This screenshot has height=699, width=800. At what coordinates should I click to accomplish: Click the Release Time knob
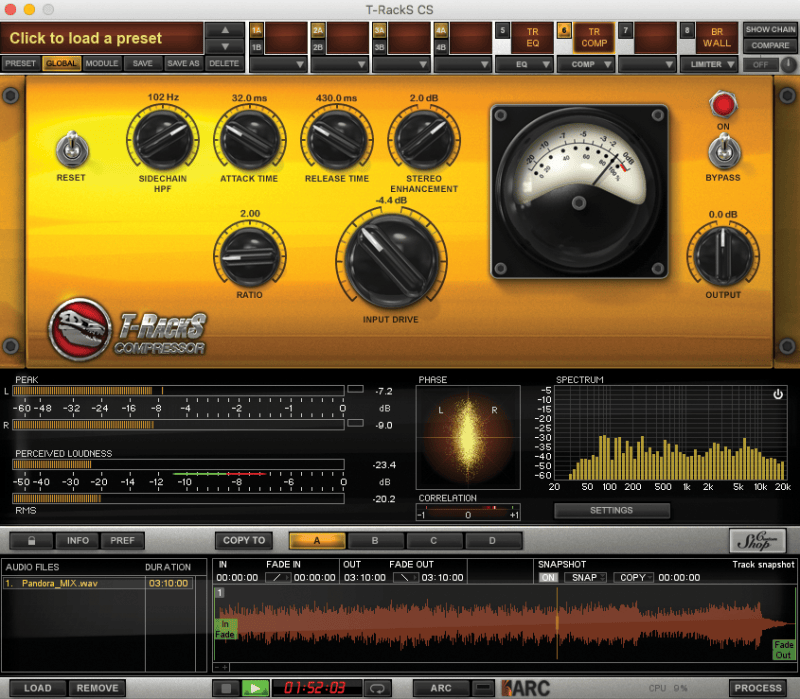tap(337, 140)
